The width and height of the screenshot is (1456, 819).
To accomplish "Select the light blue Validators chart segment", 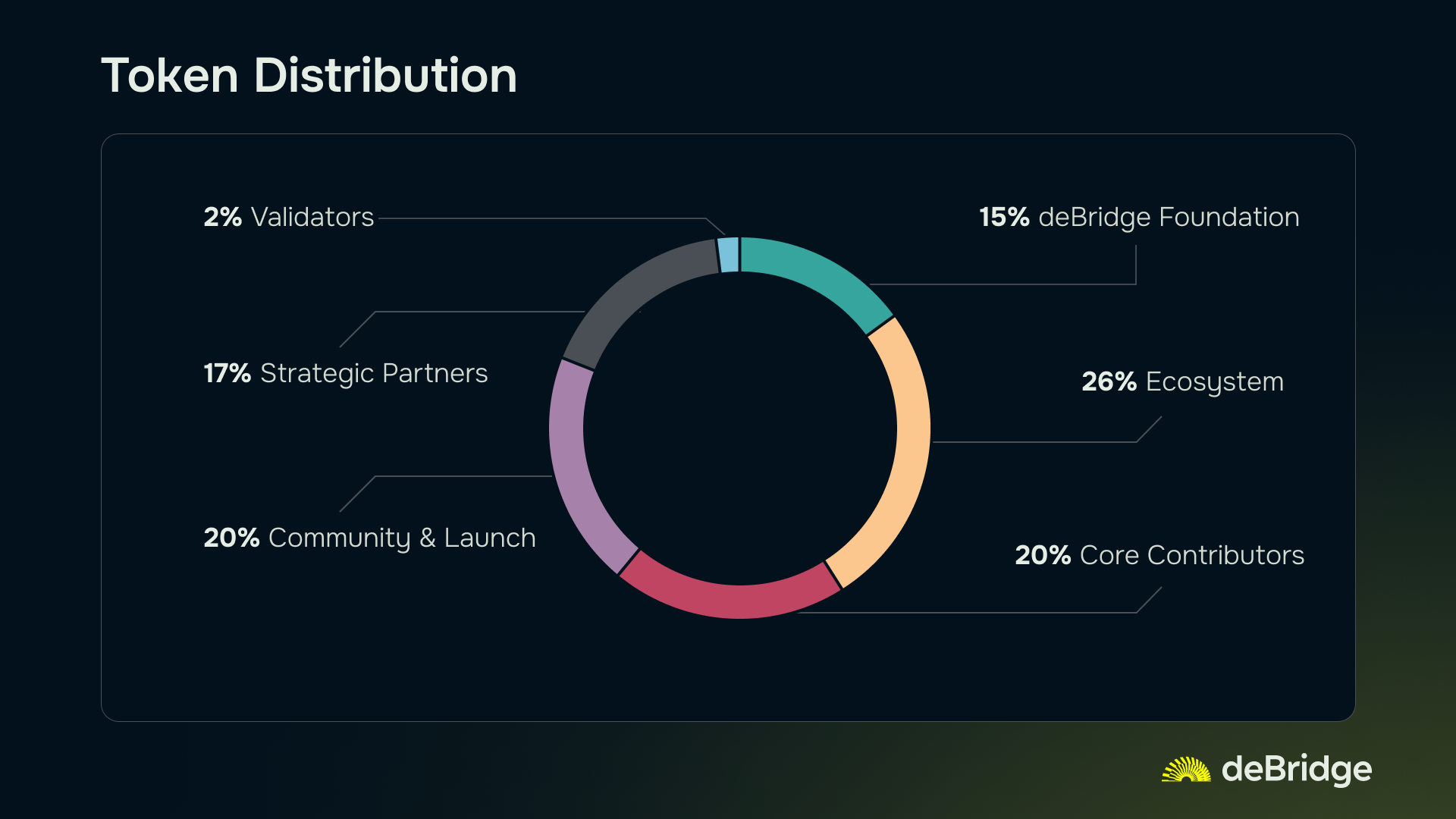I will 729,255.
